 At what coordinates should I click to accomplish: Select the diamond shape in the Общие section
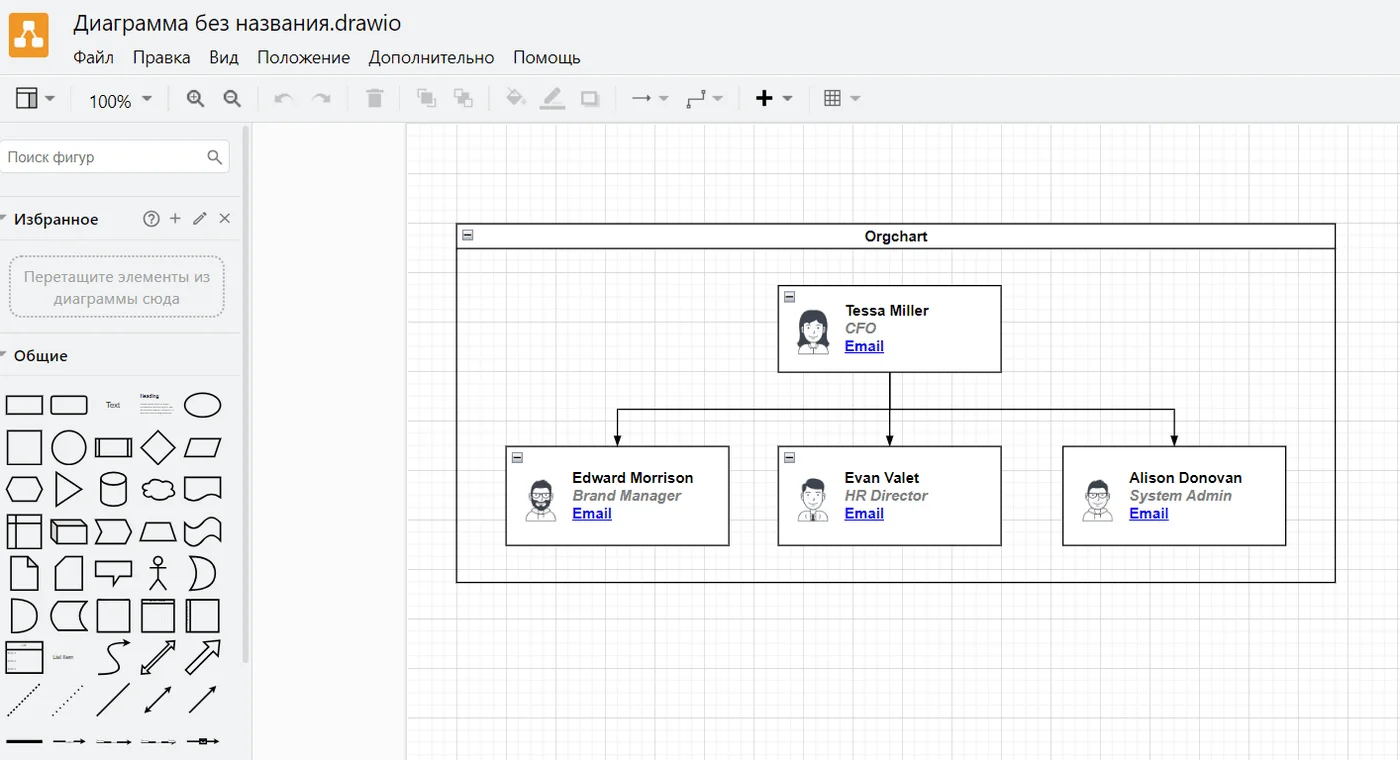coord(158,447)
